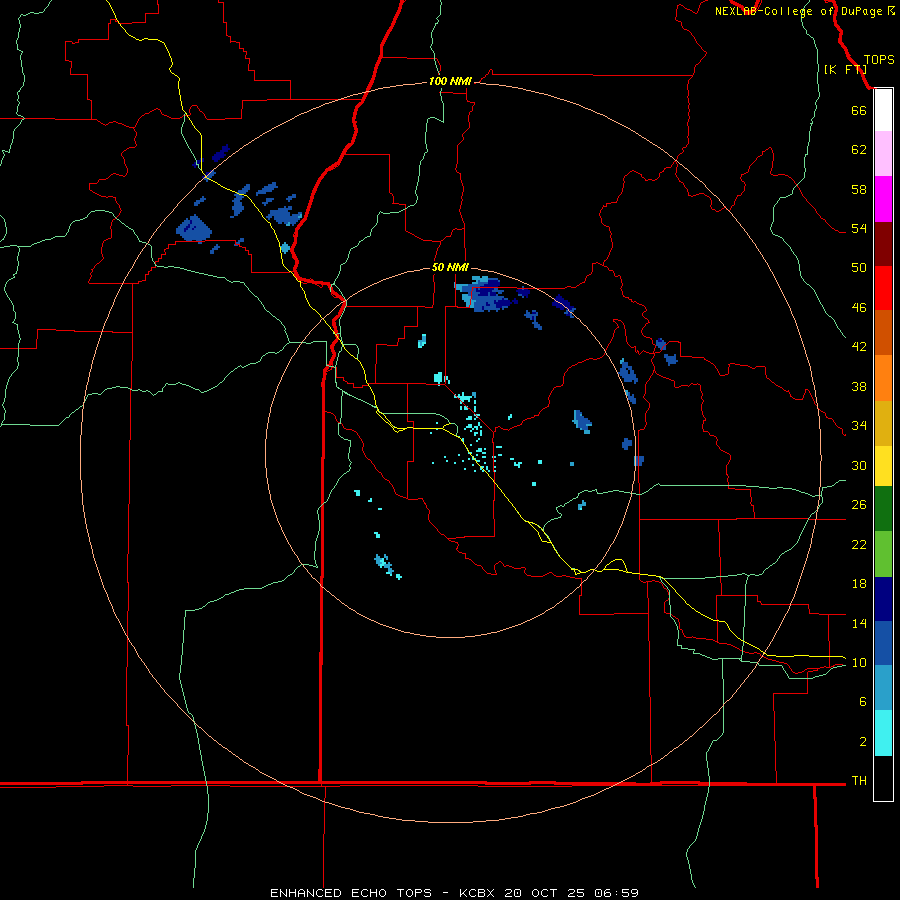The height and width of the screenshot is (900, 900).
Task: Pick the dark maroon legend swatch
Action: (883, 244)
